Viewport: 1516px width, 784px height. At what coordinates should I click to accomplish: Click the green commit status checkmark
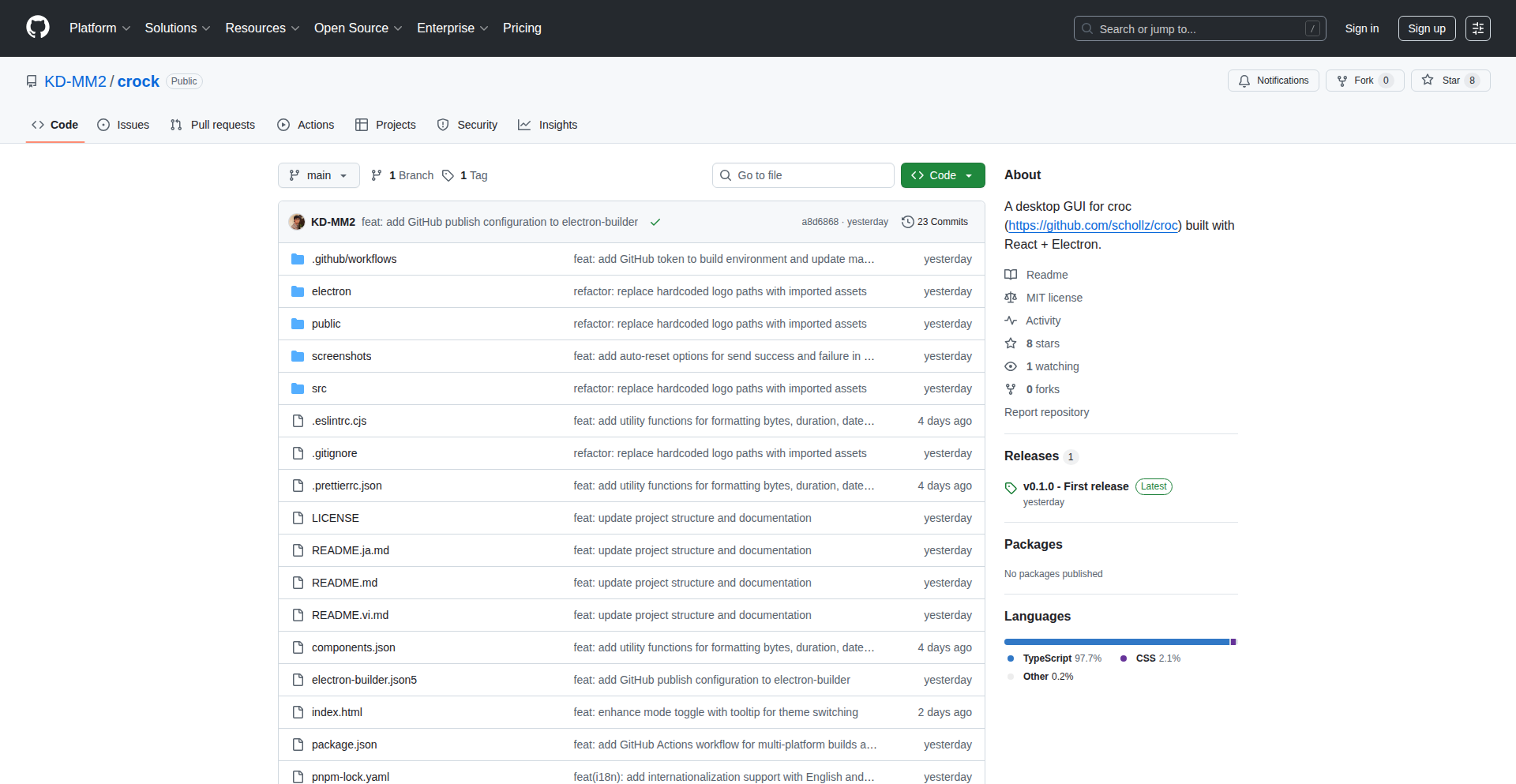655,222
